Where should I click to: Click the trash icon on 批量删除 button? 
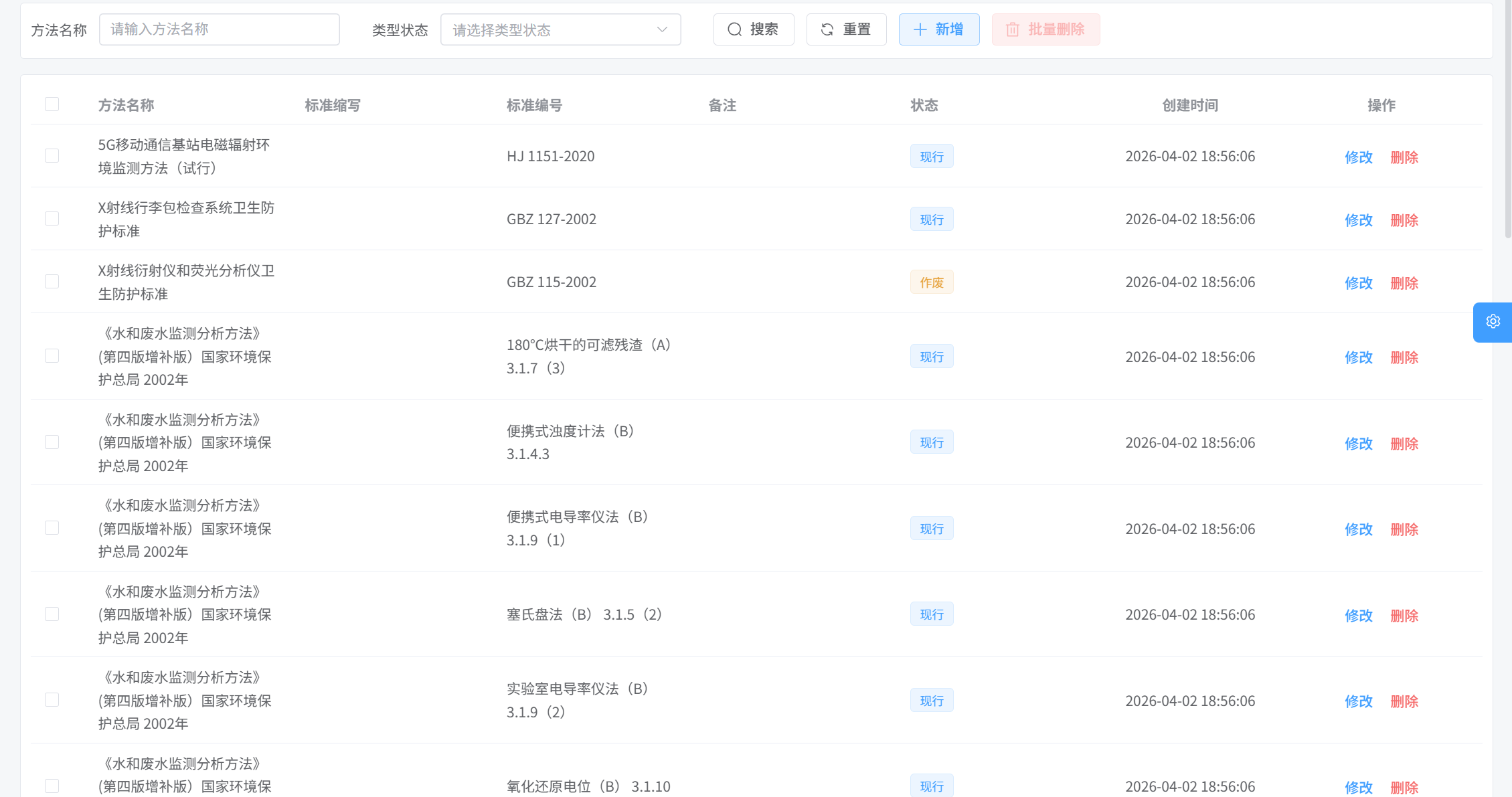[x=1013, y=29]
